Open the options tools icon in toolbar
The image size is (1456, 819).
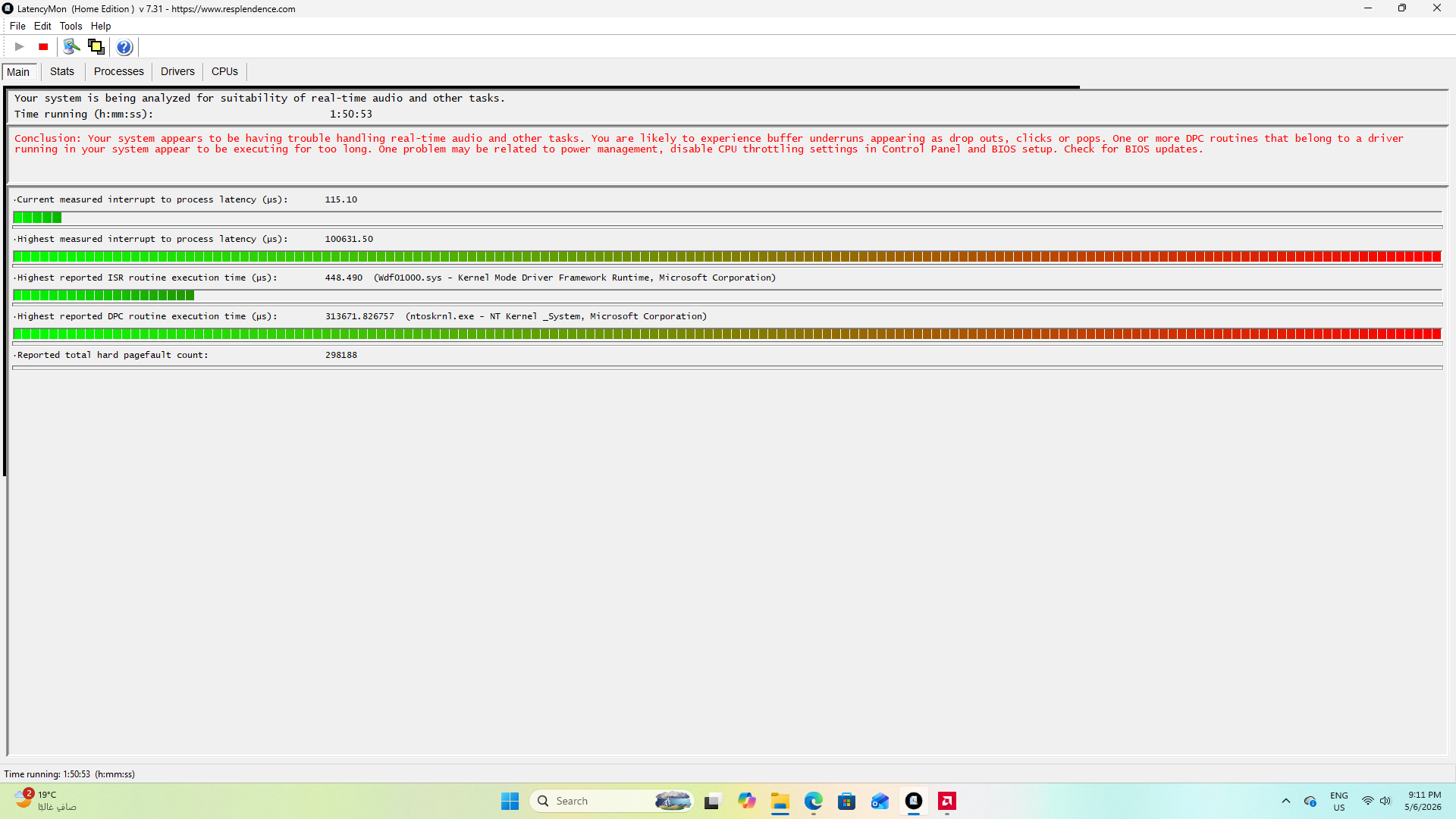click(x=71, y=47)
